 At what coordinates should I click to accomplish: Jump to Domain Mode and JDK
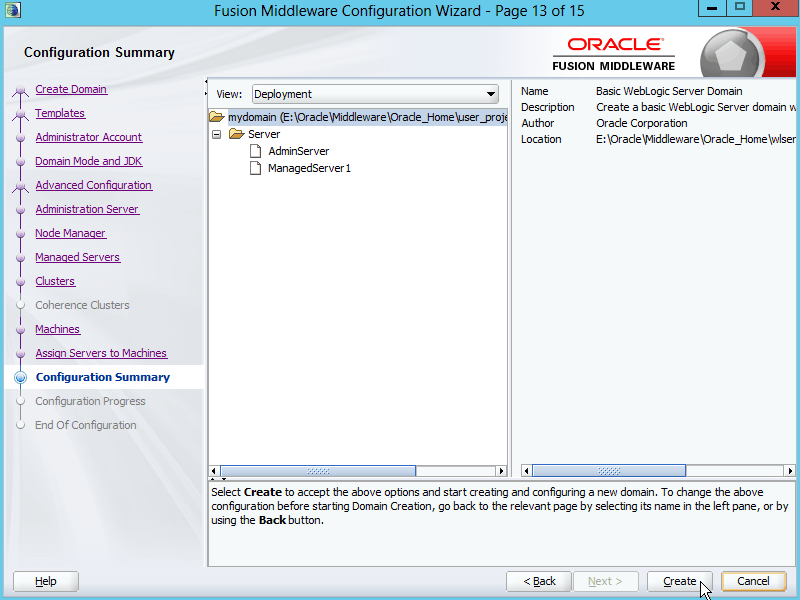pyautogui.click(x=88, y=161)
